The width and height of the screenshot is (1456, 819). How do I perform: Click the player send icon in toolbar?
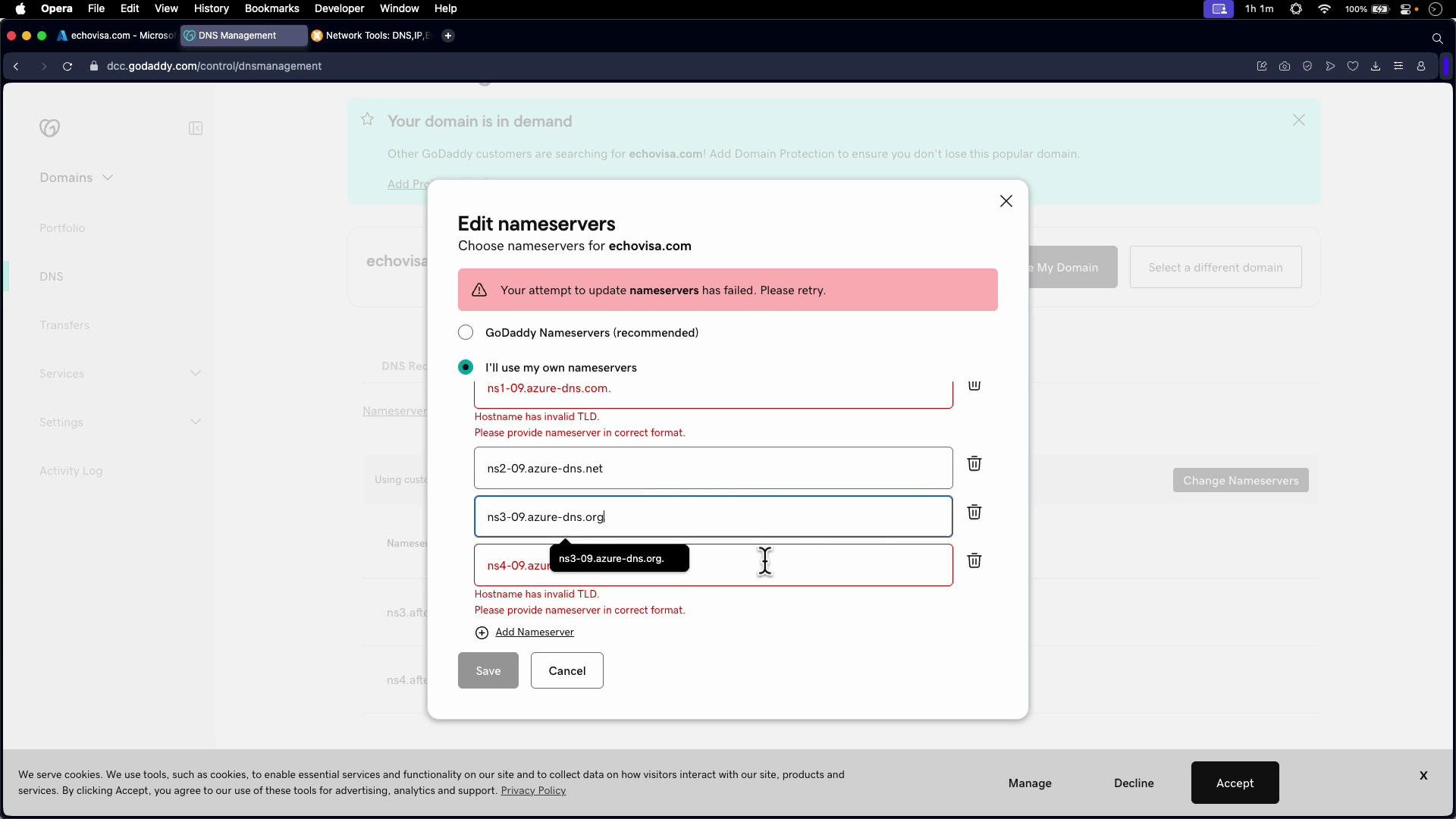point(1330,66)
